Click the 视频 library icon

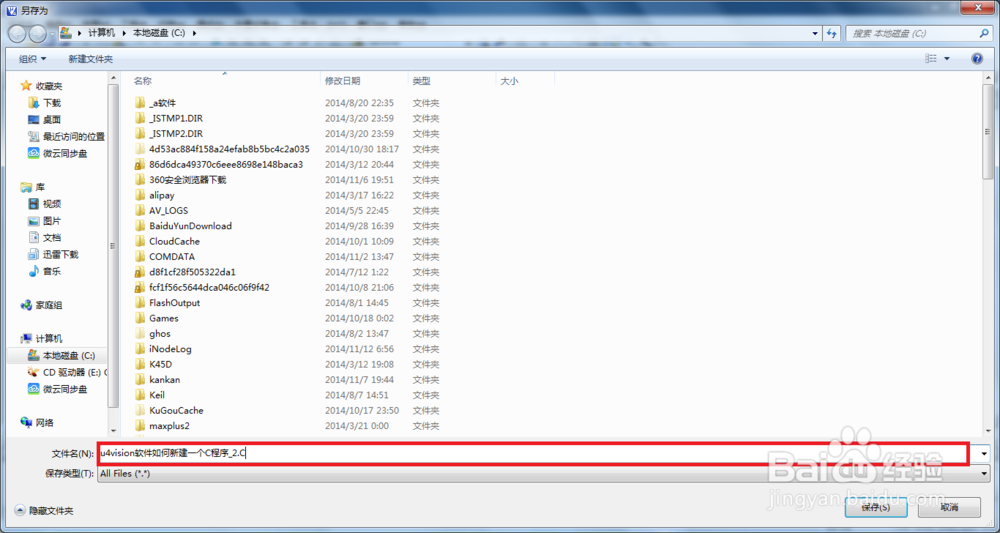34,204
